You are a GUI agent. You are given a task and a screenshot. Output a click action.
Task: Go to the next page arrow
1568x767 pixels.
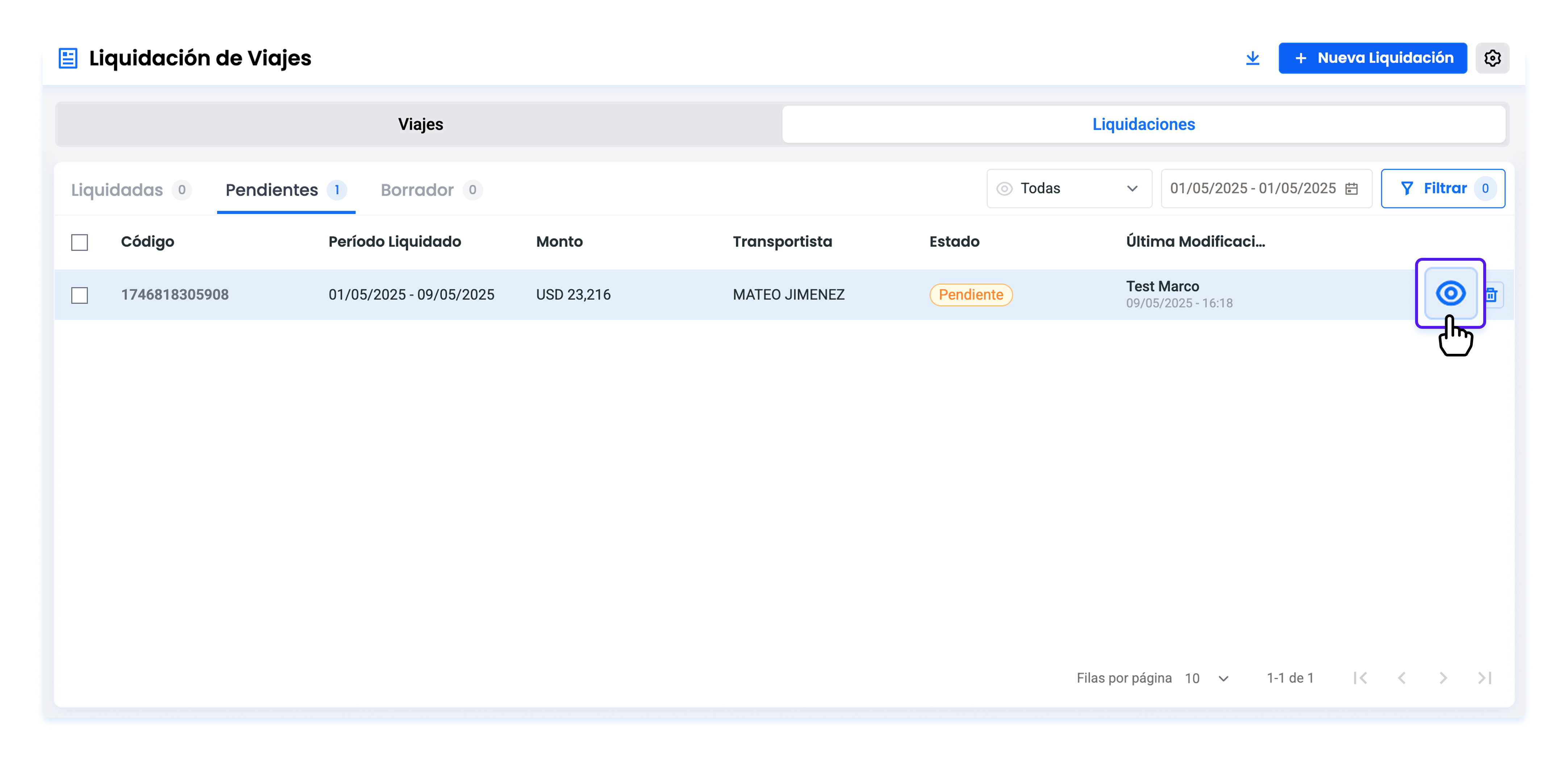(x=1443, y=678)
